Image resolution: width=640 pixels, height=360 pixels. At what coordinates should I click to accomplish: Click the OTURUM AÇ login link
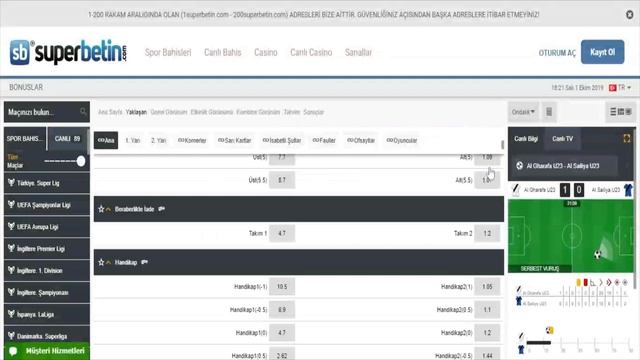[x=557, y=53]
